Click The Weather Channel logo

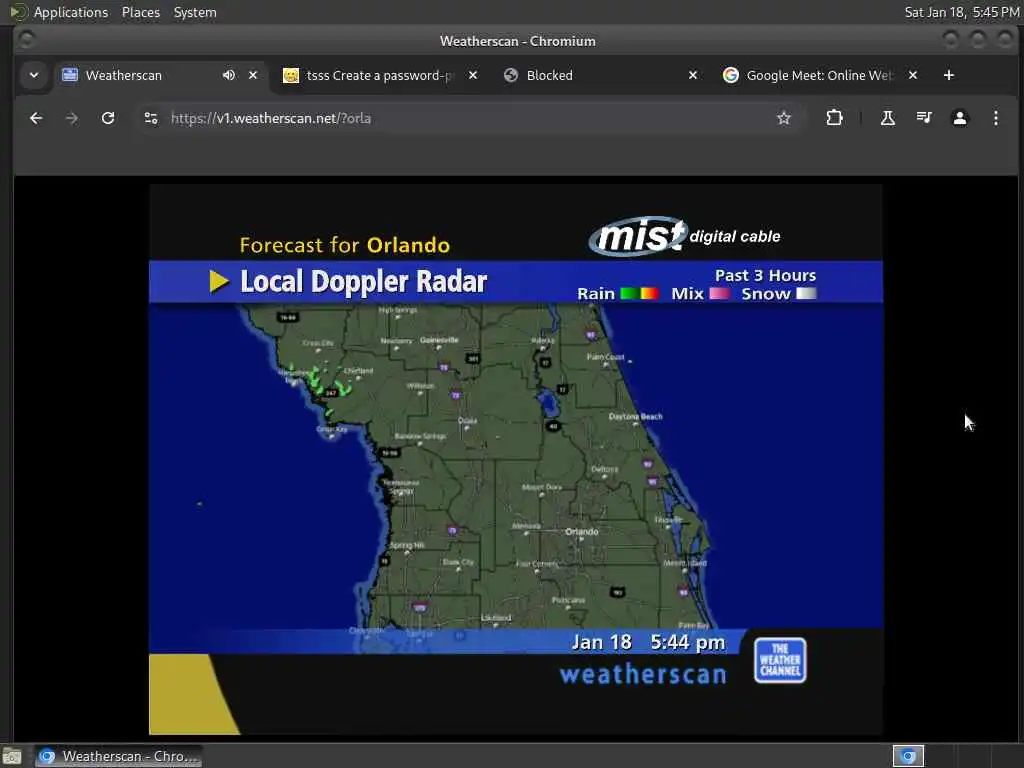point(780,660)
